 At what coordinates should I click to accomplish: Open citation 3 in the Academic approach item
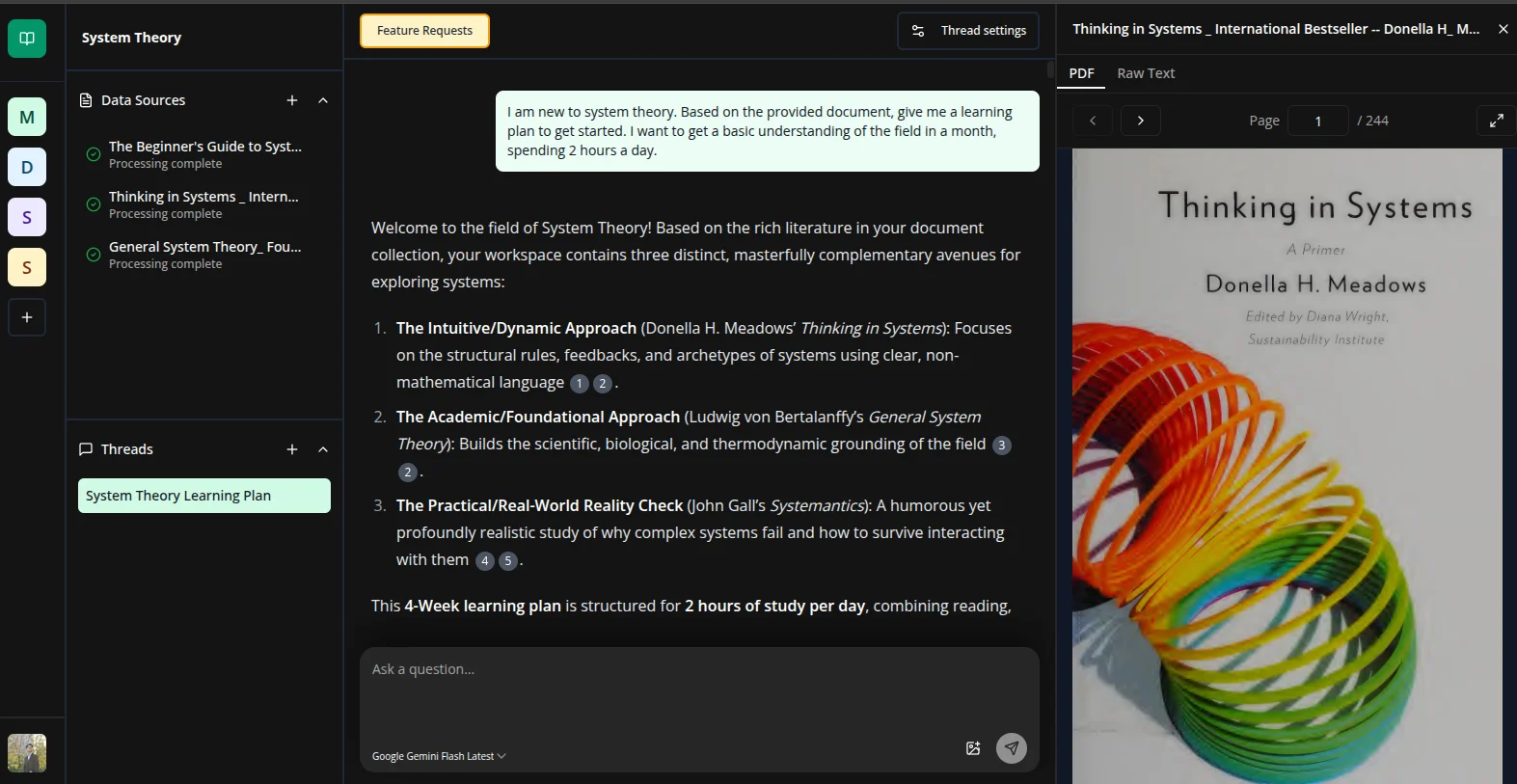point(1002,446)
